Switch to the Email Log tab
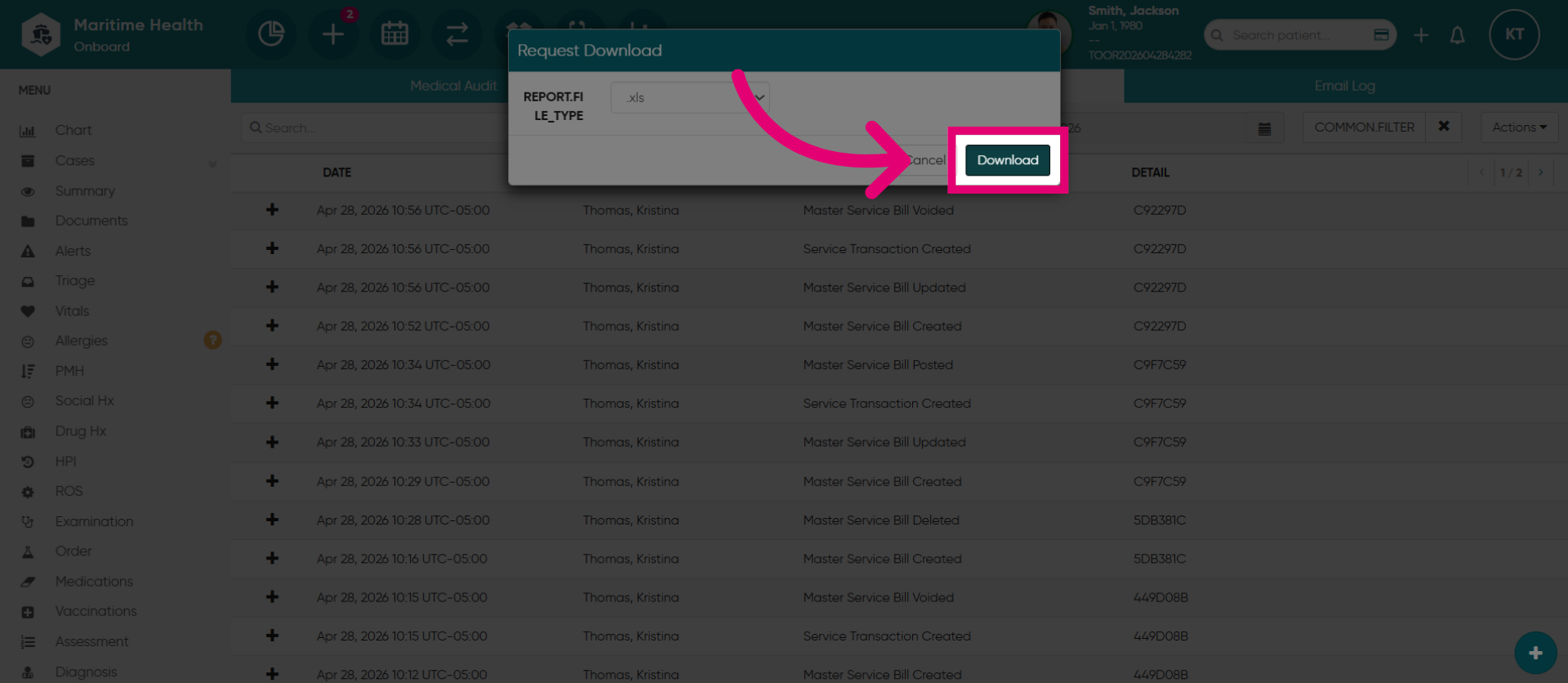This screenshot has height=683, width=1568. (1344, 86)
